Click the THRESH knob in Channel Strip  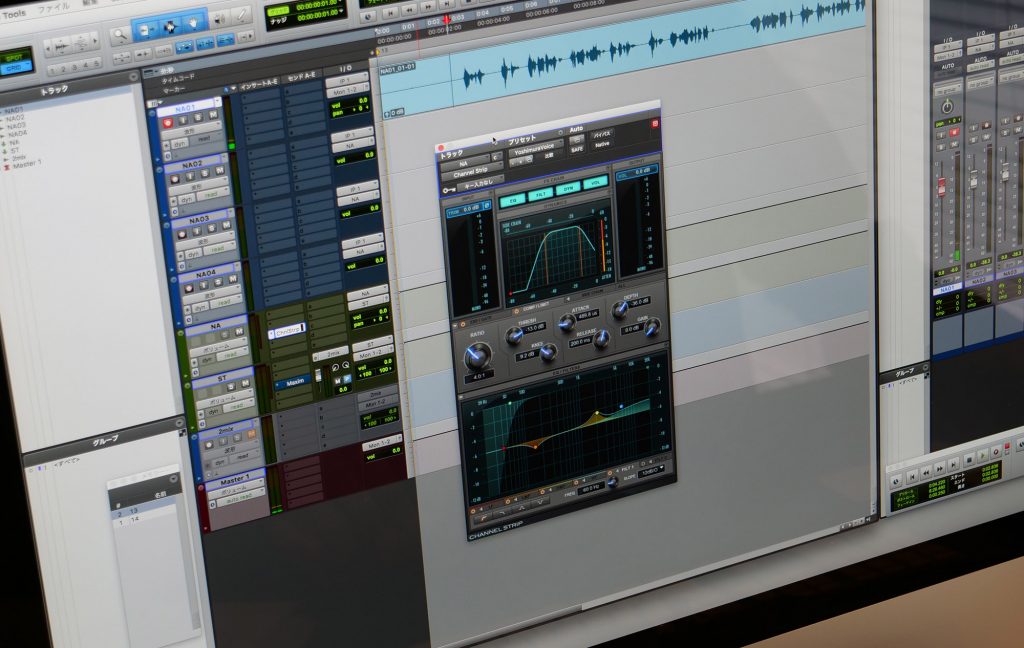click(515, 336)
